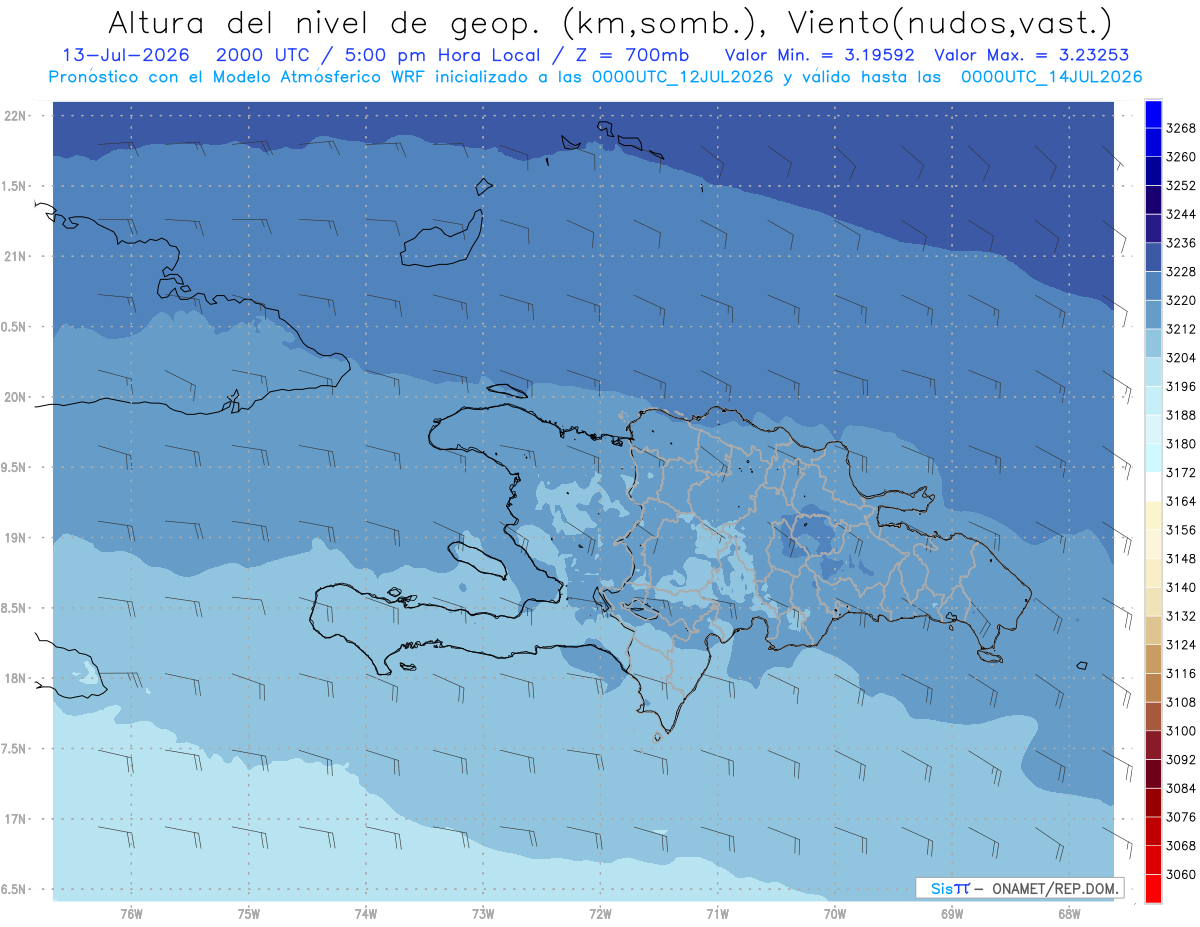
Task: Click the longitude label "70W"
Action: tap(834, 914)
